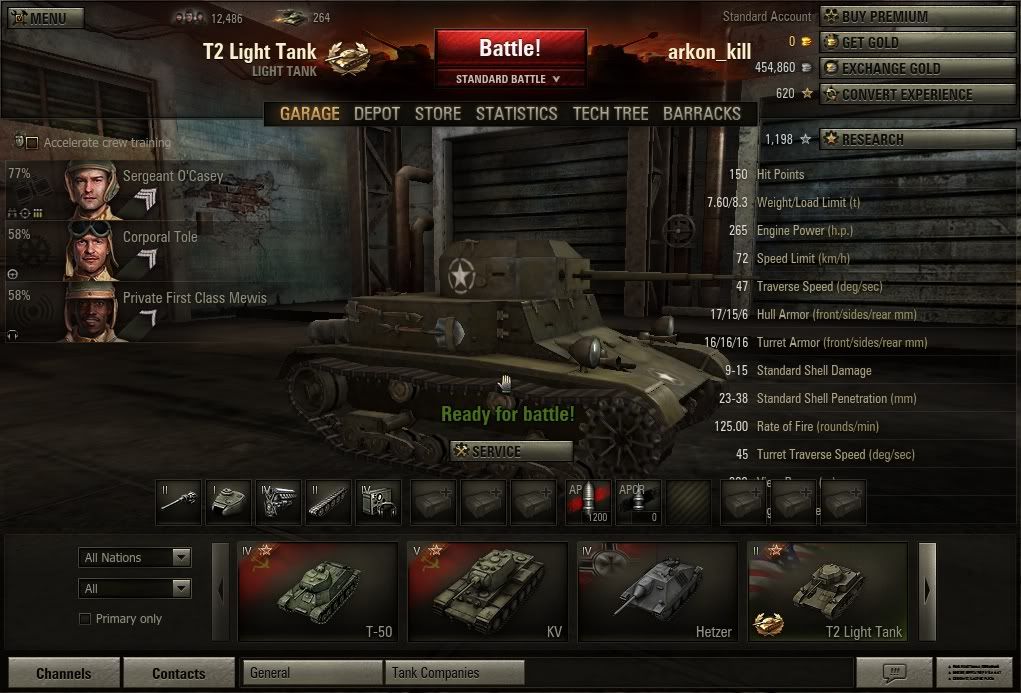
Task: Expand the Standard Battle mode selector
Action: (510, 79)
